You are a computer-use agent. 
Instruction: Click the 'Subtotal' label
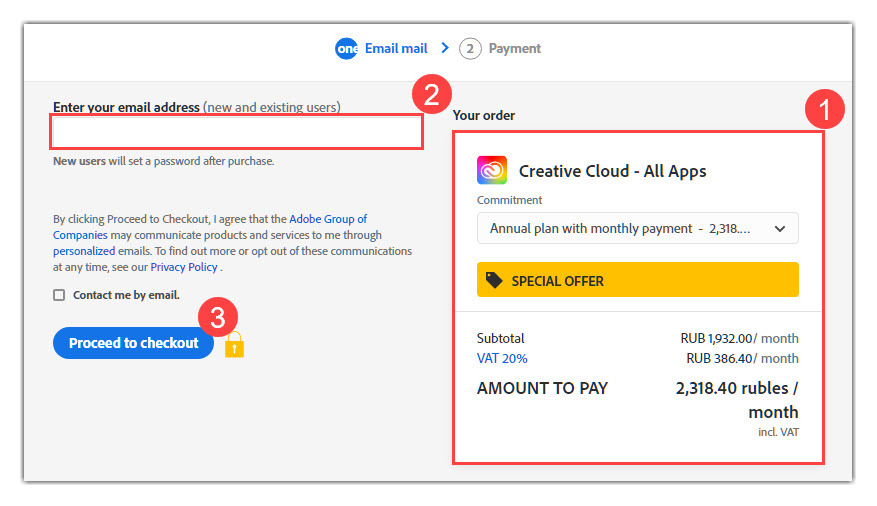[x=500, y=338]
